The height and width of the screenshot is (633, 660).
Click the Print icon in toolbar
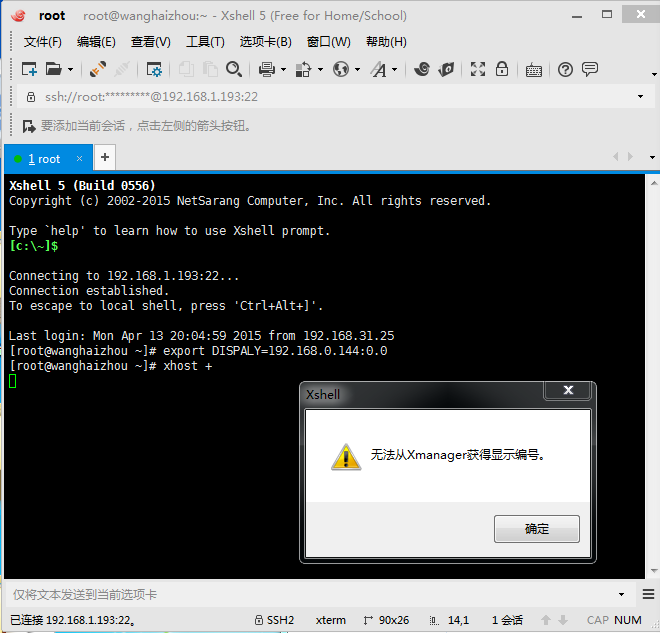267,69
